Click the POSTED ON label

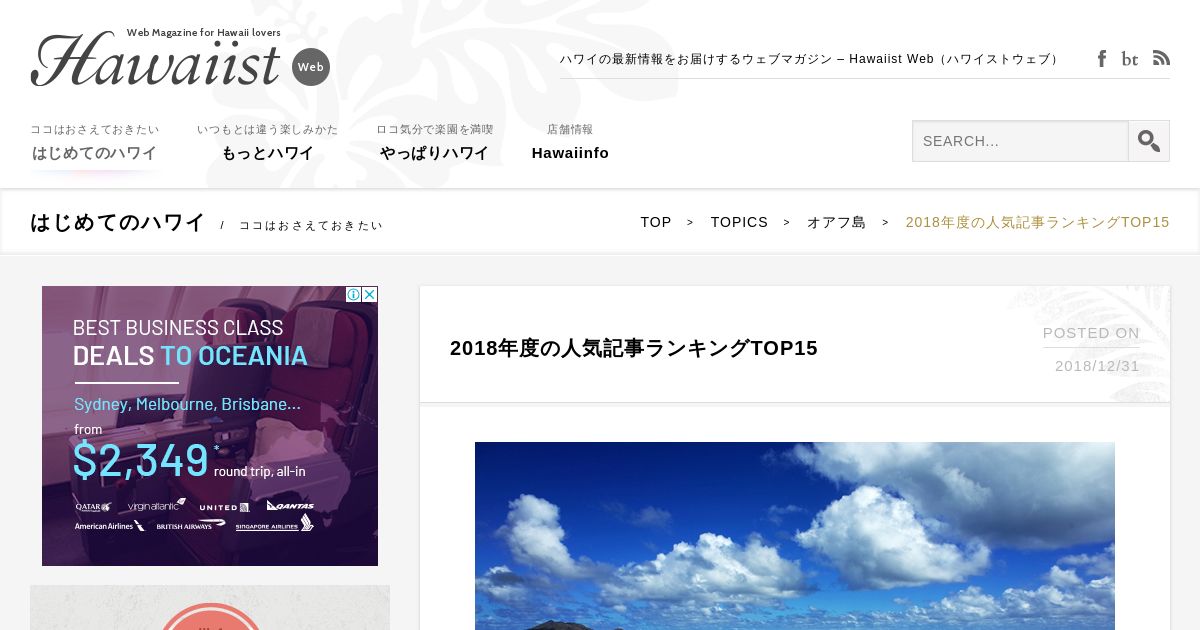click(1091, 333)
